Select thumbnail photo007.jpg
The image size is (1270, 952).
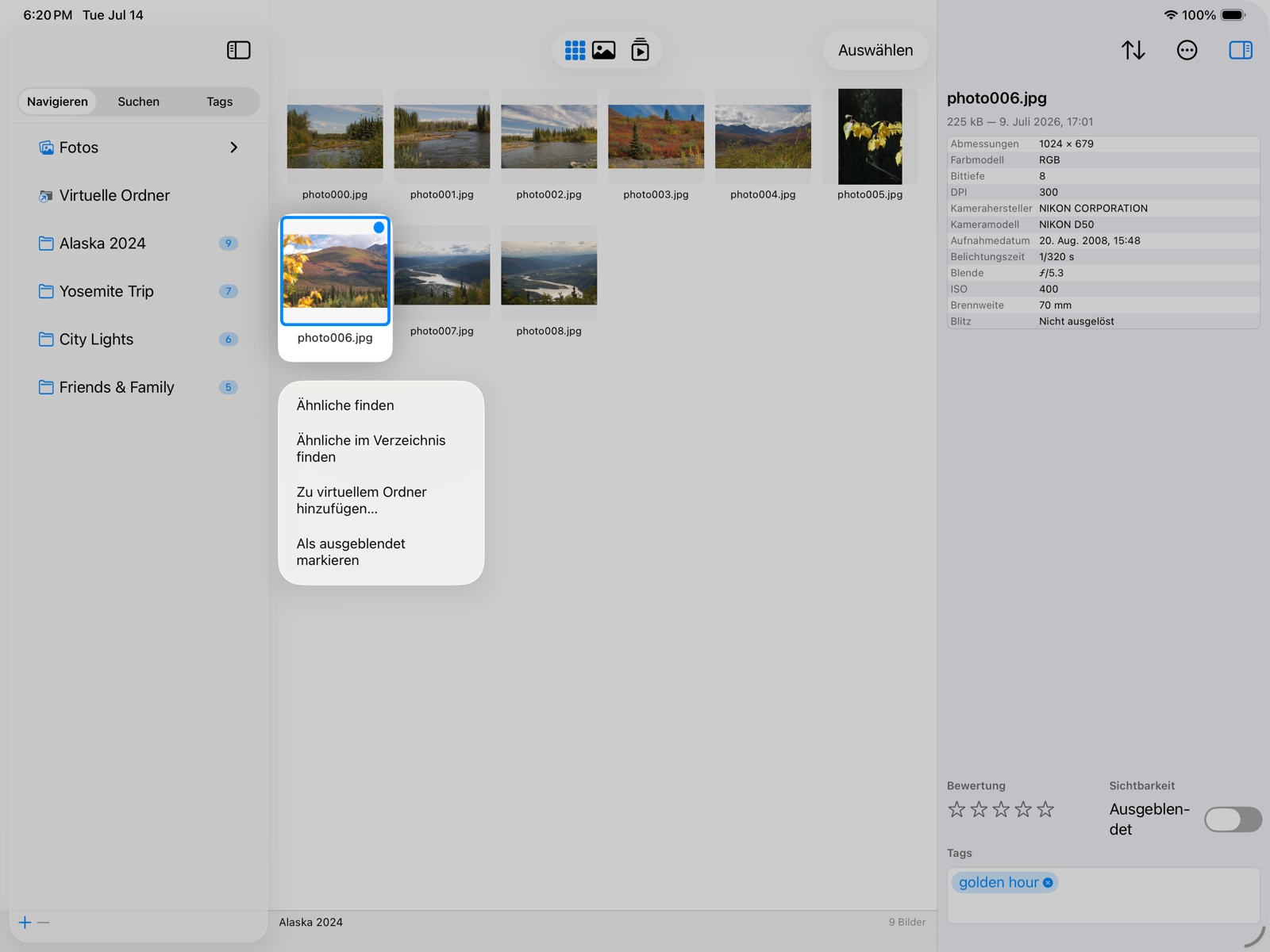tap(442, 273)
